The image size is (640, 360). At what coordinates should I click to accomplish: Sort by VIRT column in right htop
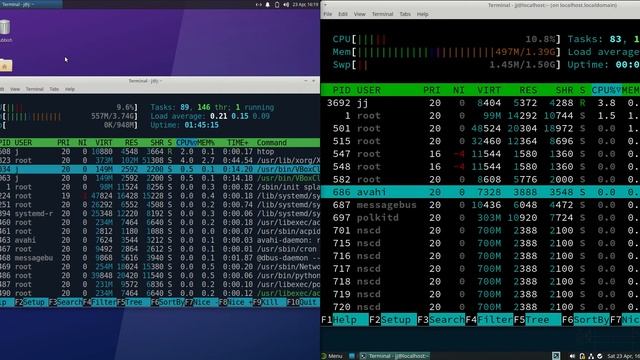[489, 90]
